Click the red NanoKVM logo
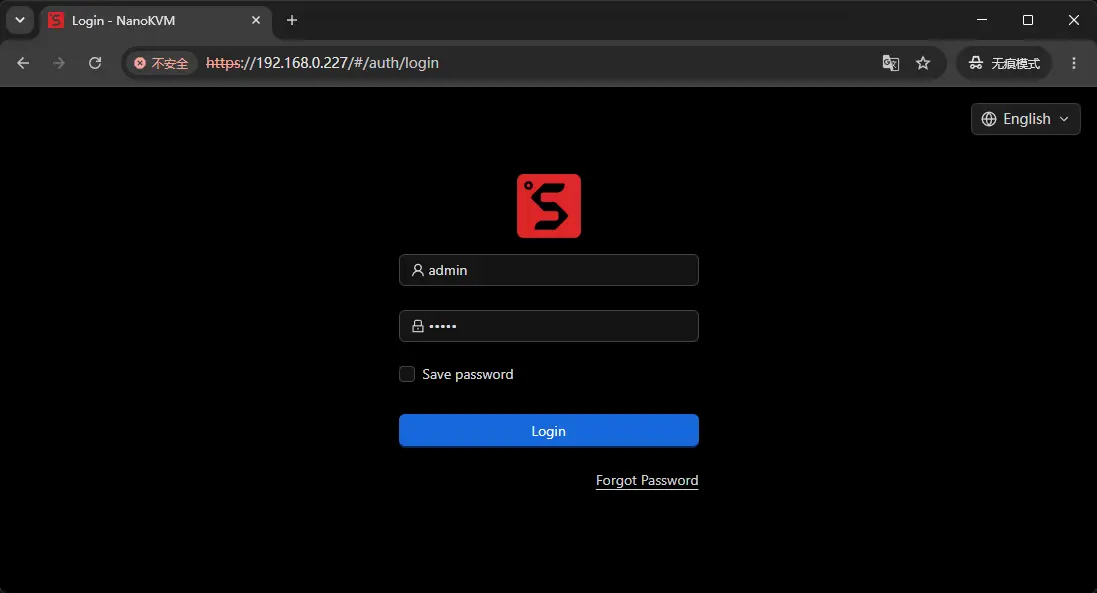1097x593 pixels. click(x=548, y=206)
